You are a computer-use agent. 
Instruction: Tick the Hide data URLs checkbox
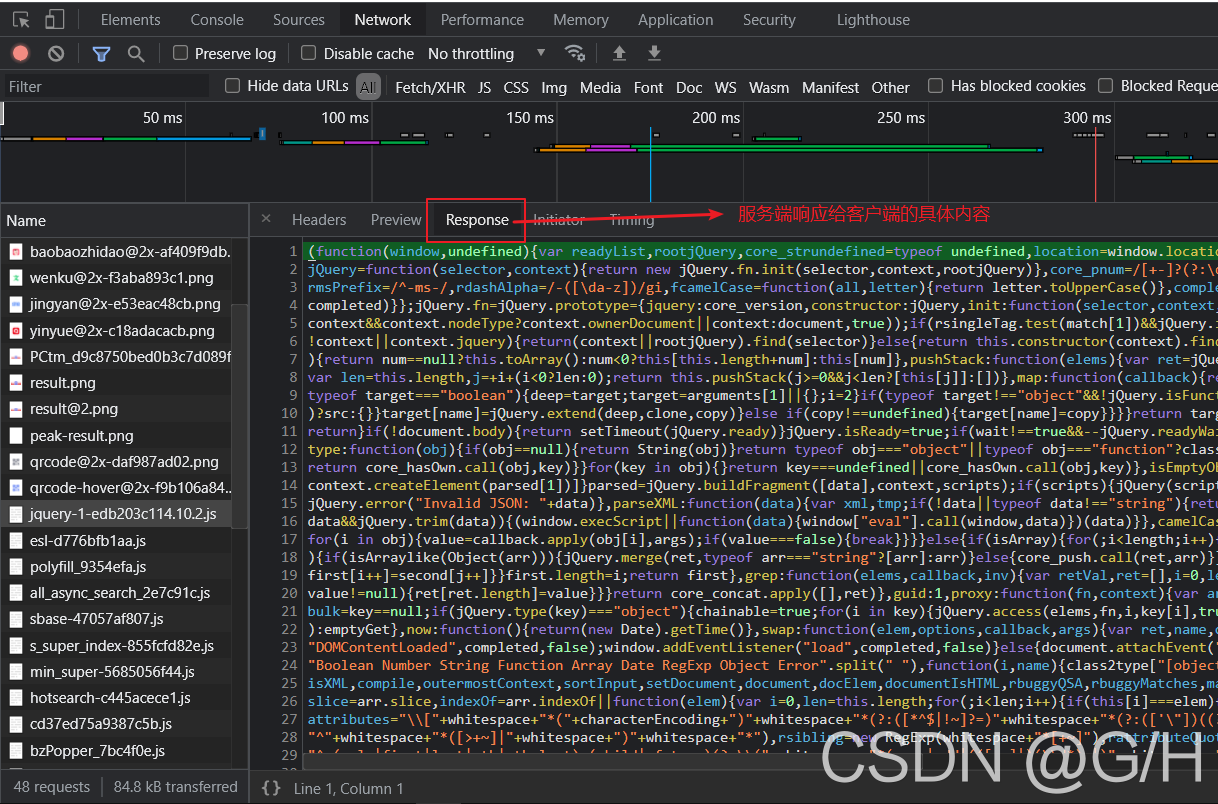(233, 86)
